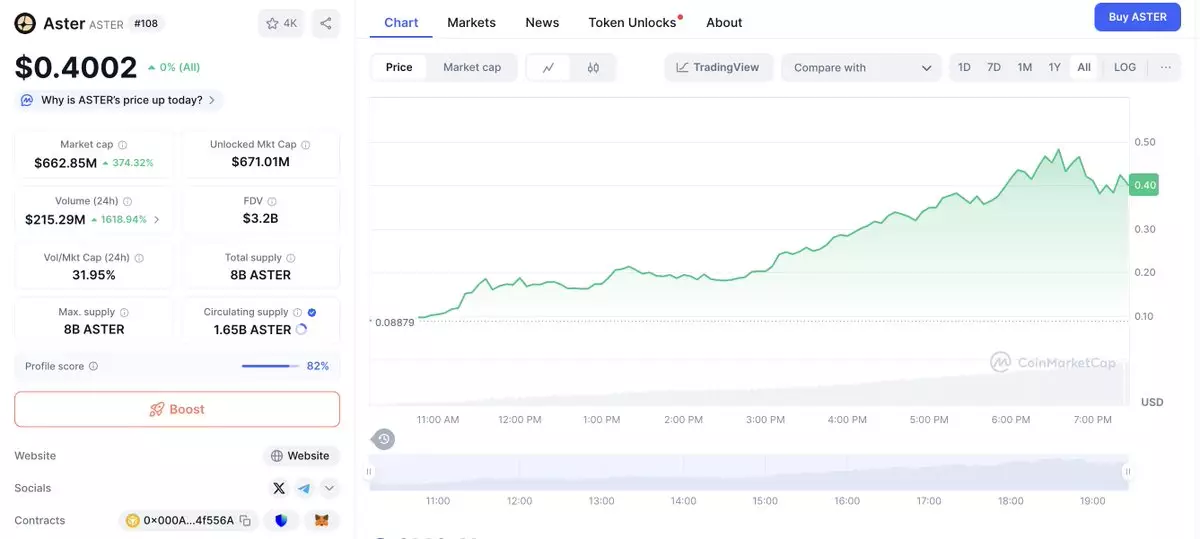Click Total supply info icon
The width and height of the screenshot is (1200, 539).
pos(292,258)
